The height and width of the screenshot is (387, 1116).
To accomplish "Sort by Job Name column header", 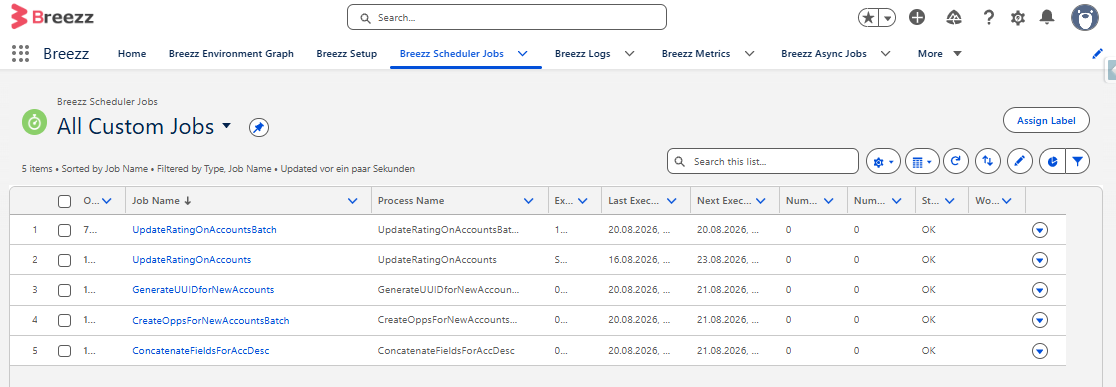I will (x=162, y=201).
